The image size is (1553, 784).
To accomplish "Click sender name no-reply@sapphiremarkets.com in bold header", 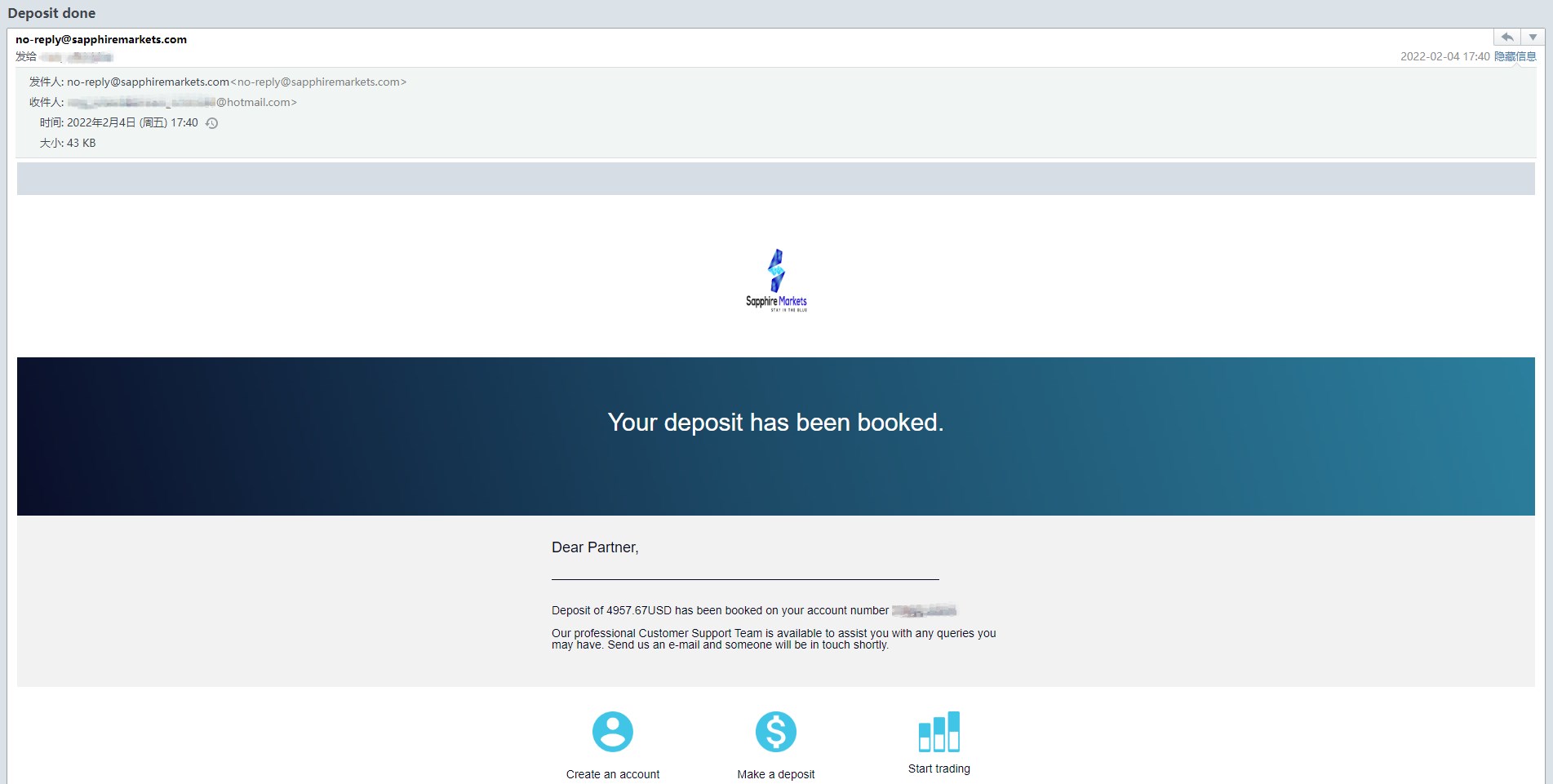I will (x=101, y=39).
